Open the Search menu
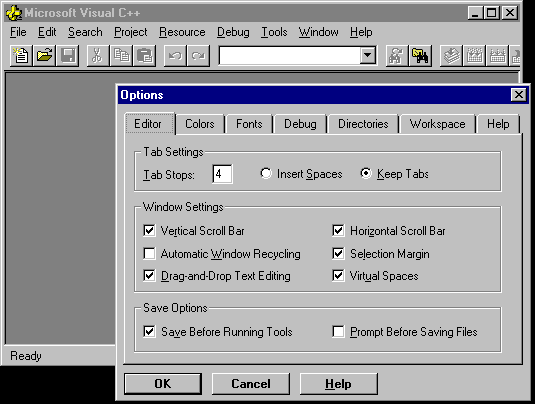The width and height of the screenshot is (535, 404). [x=85, y=32]
